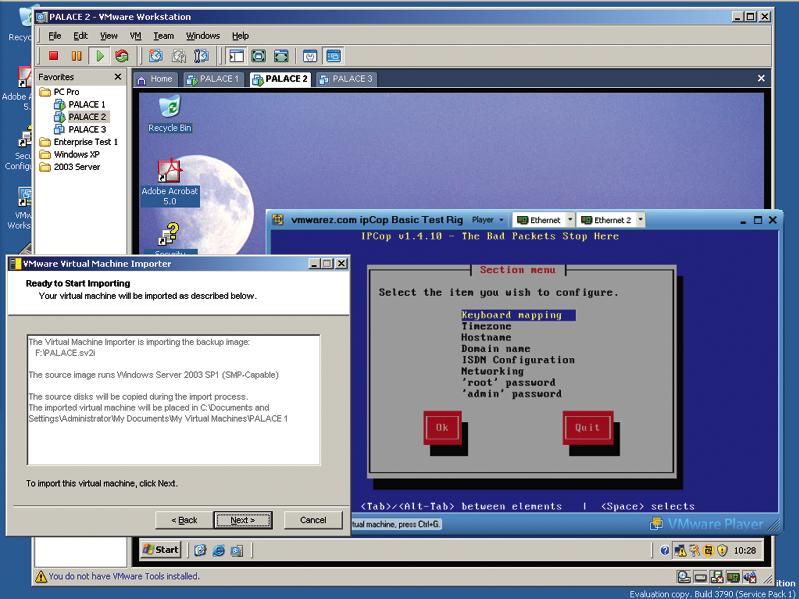Click the yellow circular sync tray icon
Viewport: 799px width, 599px height.
(x=708, y=550)
